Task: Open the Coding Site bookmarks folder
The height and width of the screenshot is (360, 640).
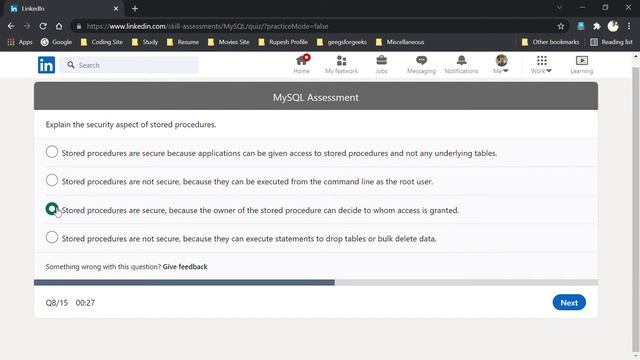Action: coord(102,42)
